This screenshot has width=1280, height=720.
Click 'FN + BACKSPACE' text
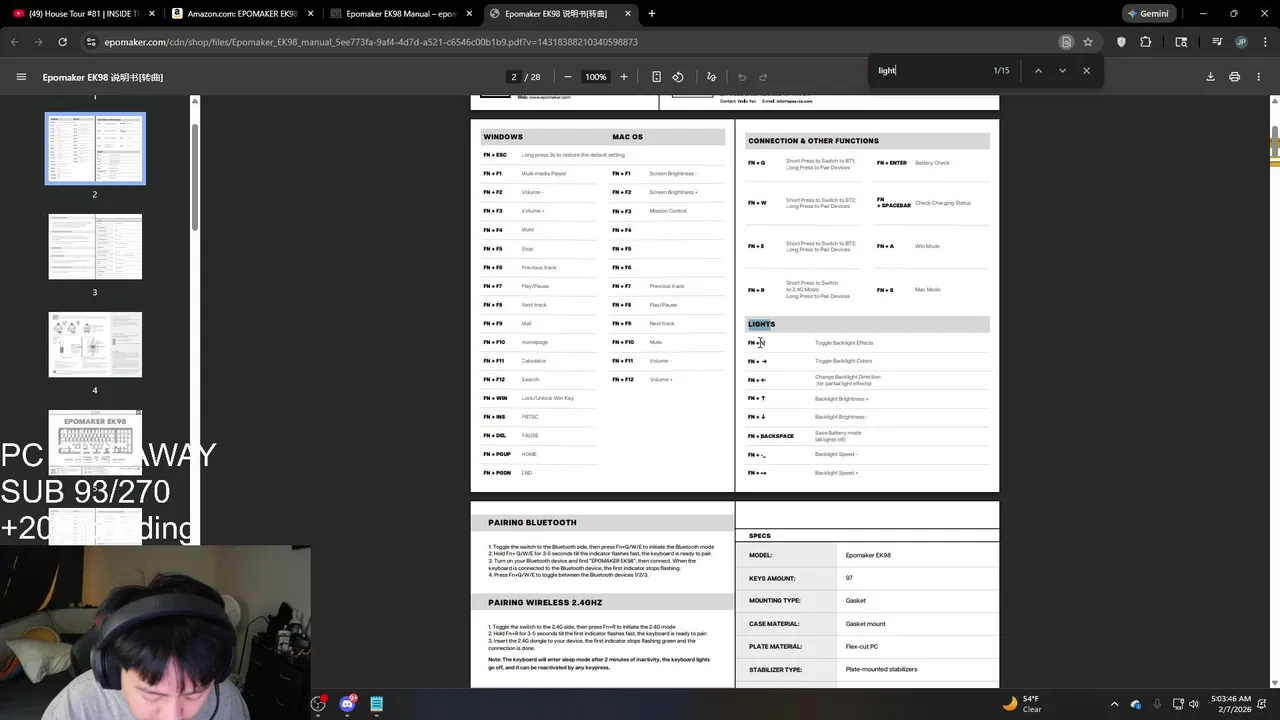[771, 436]
